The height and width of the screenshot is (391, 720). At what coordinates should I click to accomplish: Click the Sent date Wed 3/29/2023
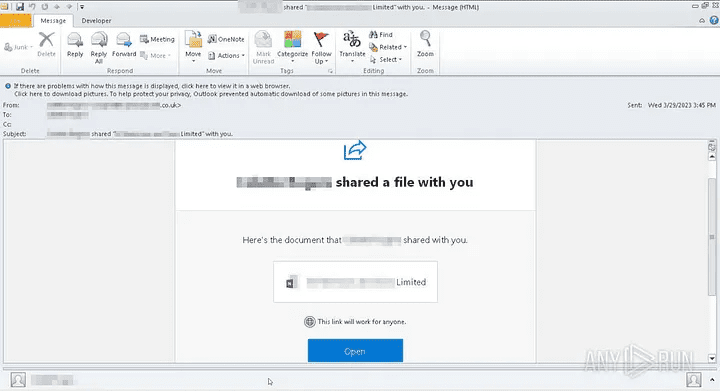pyautogui.click(x=681, y=105)
